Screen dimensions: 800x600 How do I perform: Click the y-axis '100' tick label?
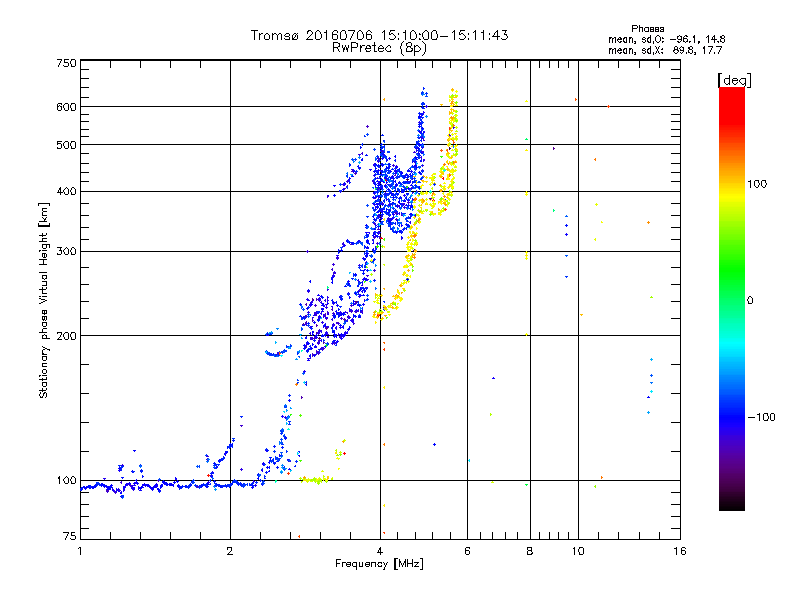tap(66, 480)
